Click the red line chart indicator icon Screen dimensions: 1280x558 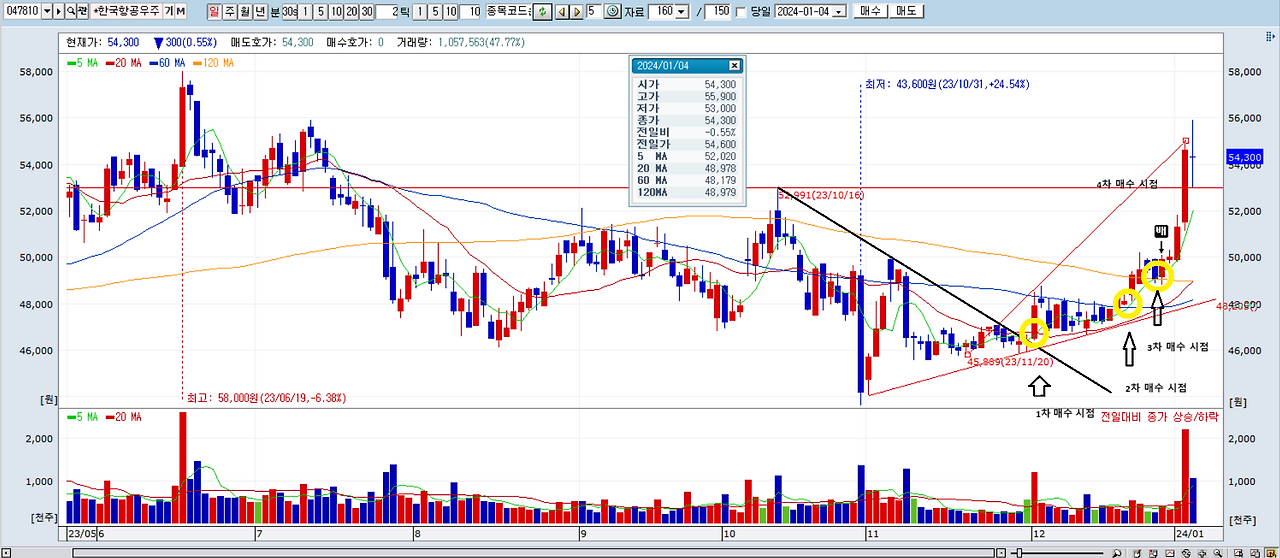coord(1170,553)
